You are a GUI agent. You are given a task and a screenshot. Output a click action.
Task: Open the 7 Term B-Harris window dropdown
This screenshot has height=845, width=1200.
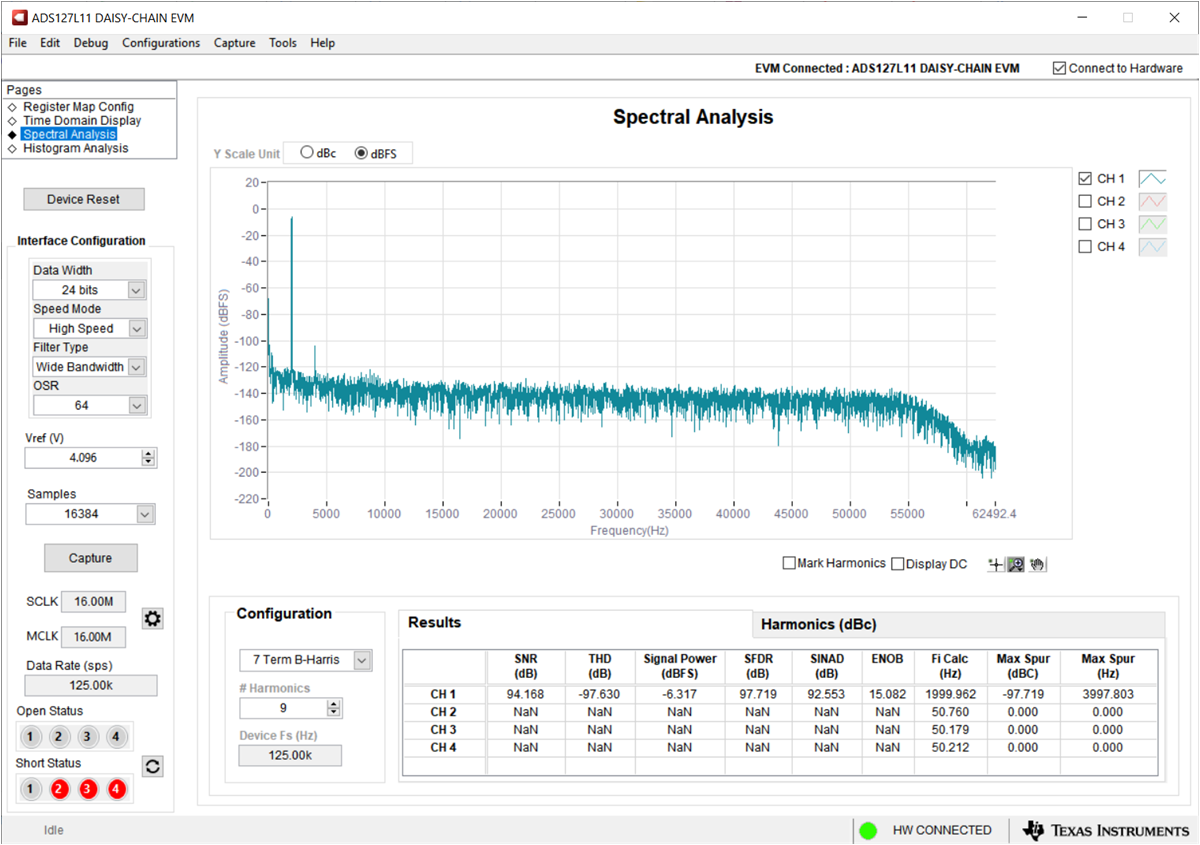pos(362,660)
